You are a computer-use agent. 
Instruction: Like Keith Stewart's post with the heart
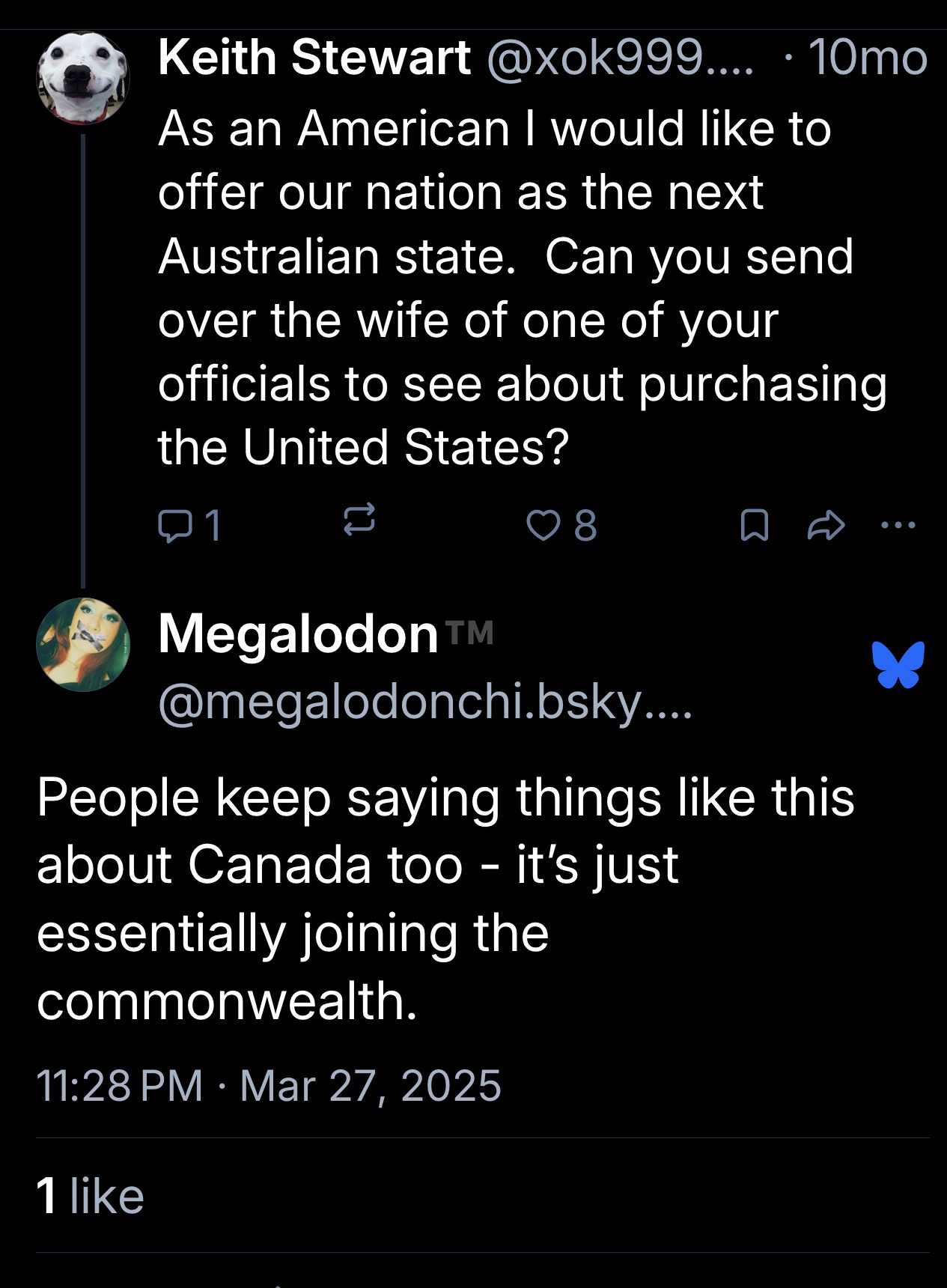[542, 525]
